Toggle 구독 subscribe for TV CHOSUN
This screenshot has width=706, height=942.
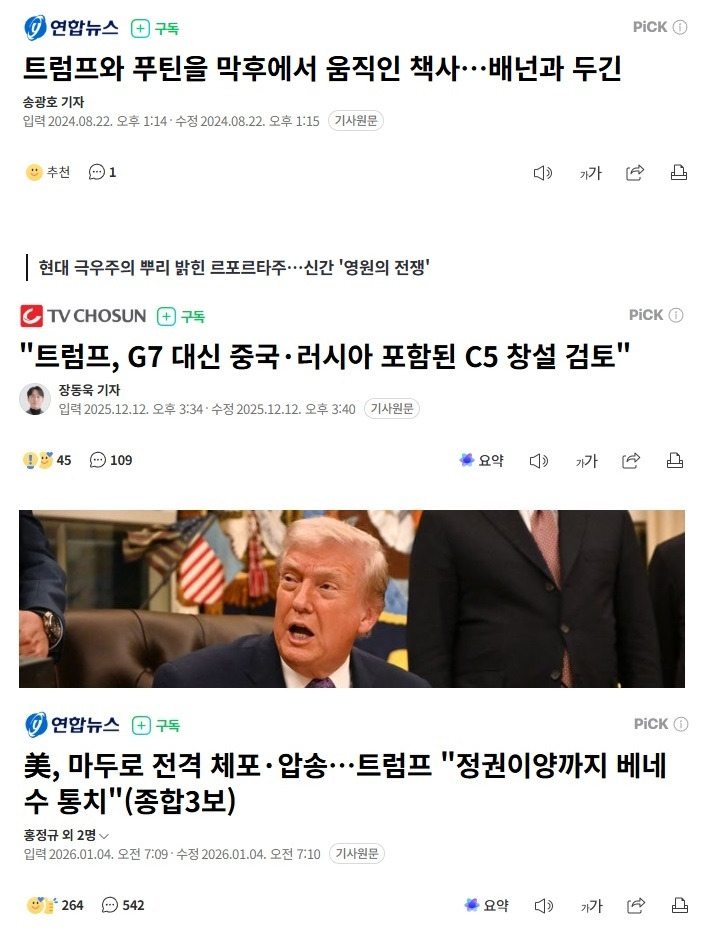click(x=181, y=316)
